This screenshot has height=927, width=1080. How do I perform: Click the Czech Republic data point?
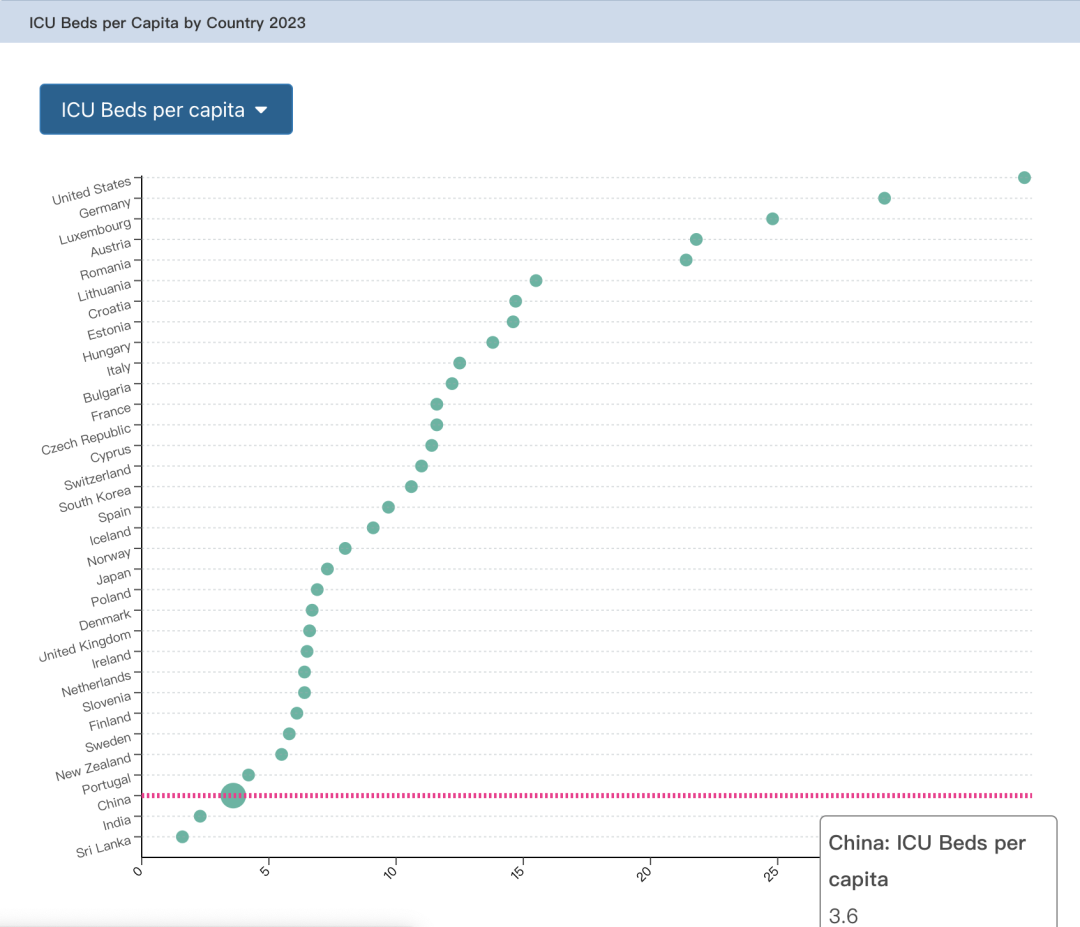[x=437, y=425]
